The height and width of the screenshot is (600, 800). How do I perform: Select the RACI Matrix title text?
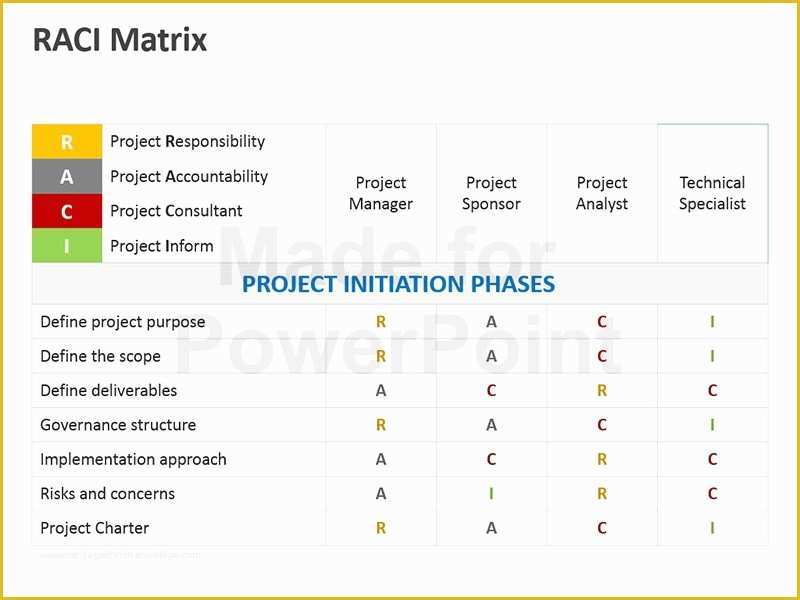pos(120,40)
